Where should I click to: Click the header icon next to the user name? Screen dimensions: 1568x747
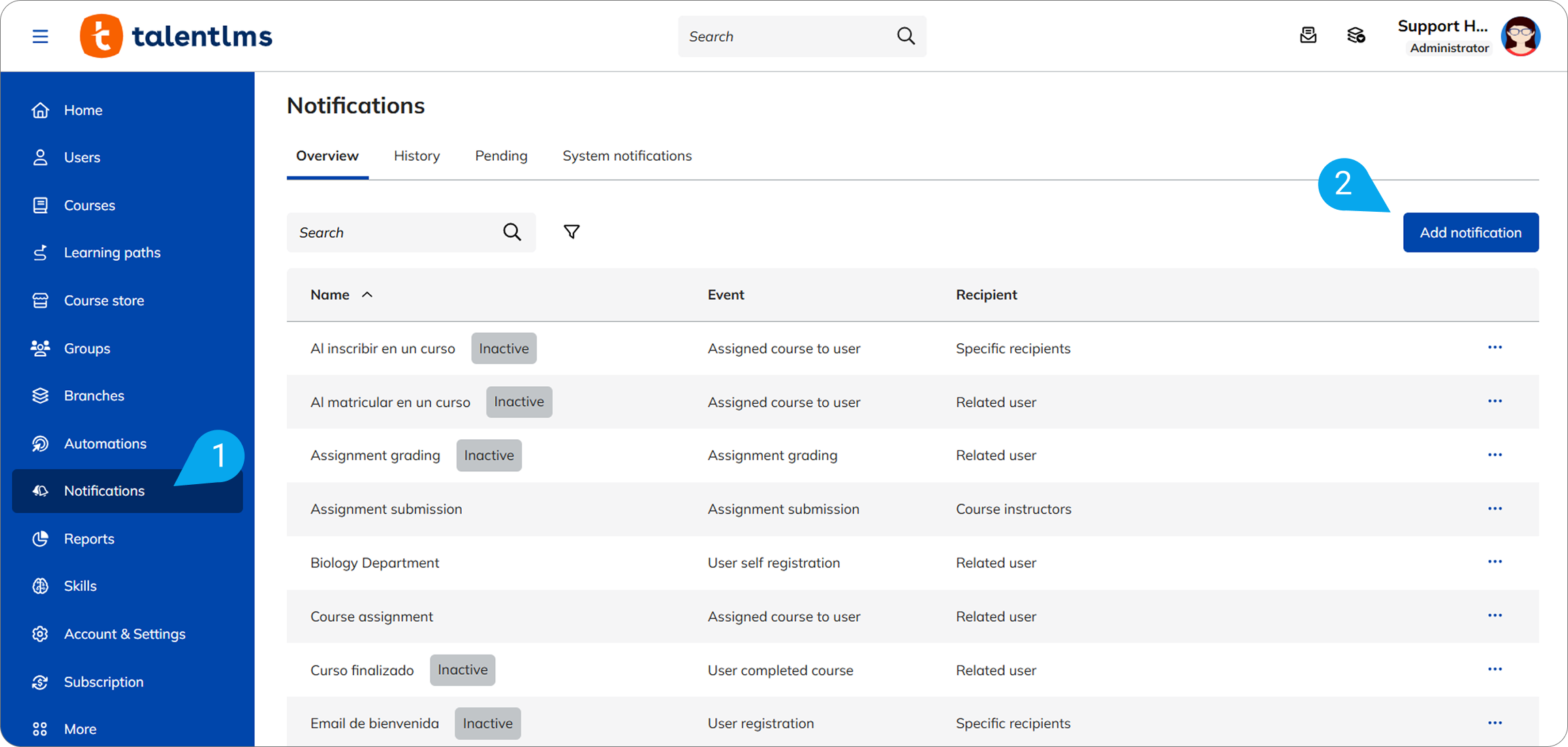click(x=1355, y=35)
